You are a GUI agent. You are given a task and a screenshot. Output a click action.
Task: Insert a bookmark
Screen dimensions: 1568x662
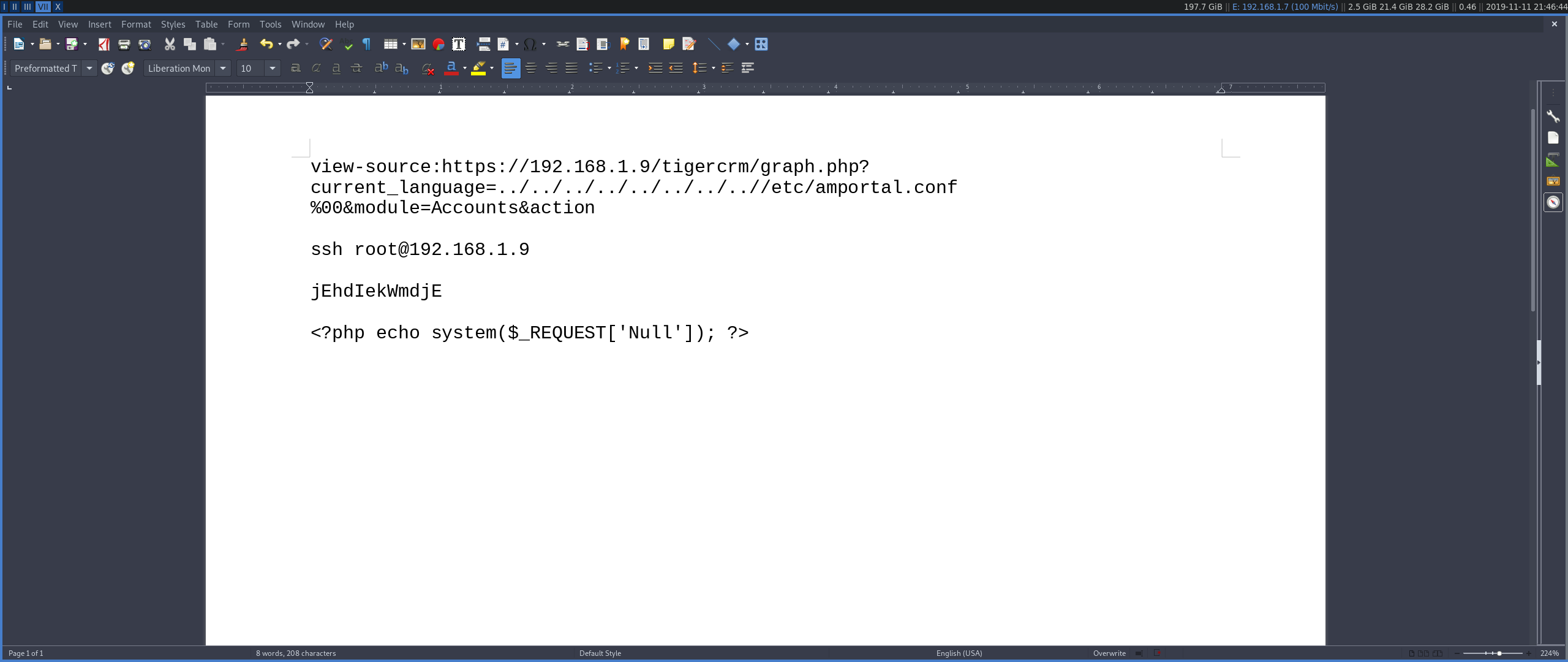(x=624, y=44)
